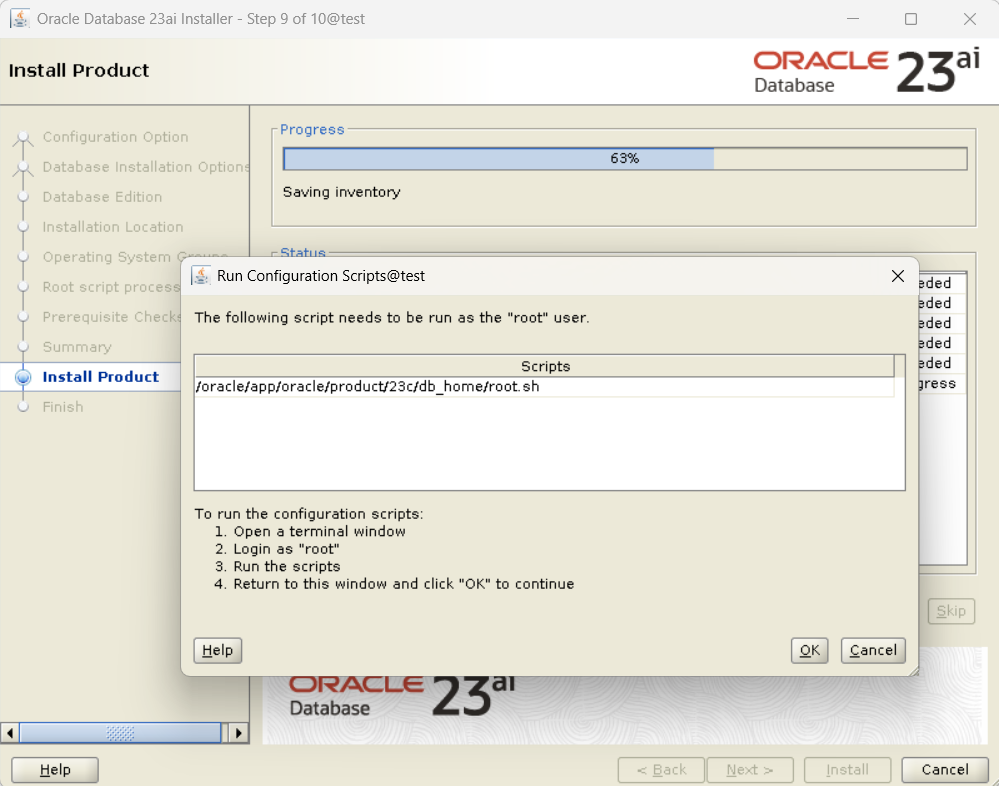The width and height of the screenshot is (999, 786).
Task: Minimize the installer window
Action: coord(853,18)
